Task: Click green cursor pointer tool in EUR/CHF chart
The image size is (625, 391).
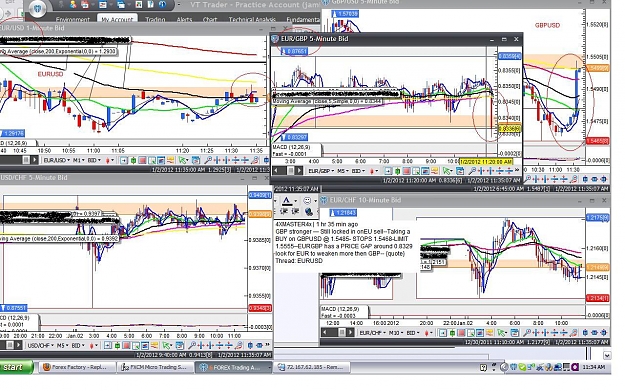Action: pos(502,333)
